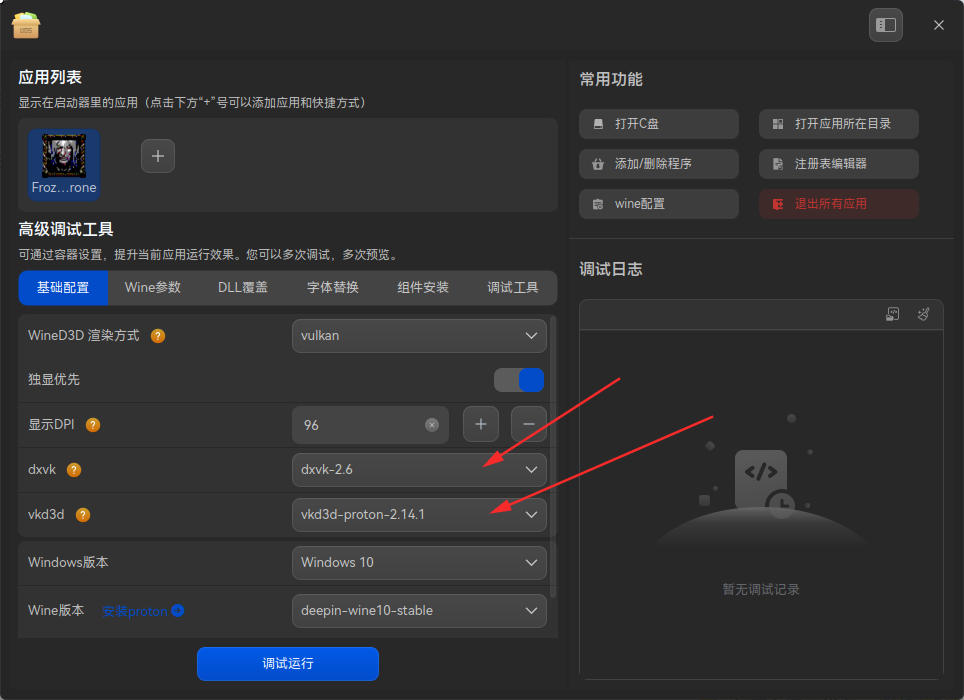Screen dimensions: 964x700
Task: Click the 安装proton arrow icon
Action: (178, 610)
